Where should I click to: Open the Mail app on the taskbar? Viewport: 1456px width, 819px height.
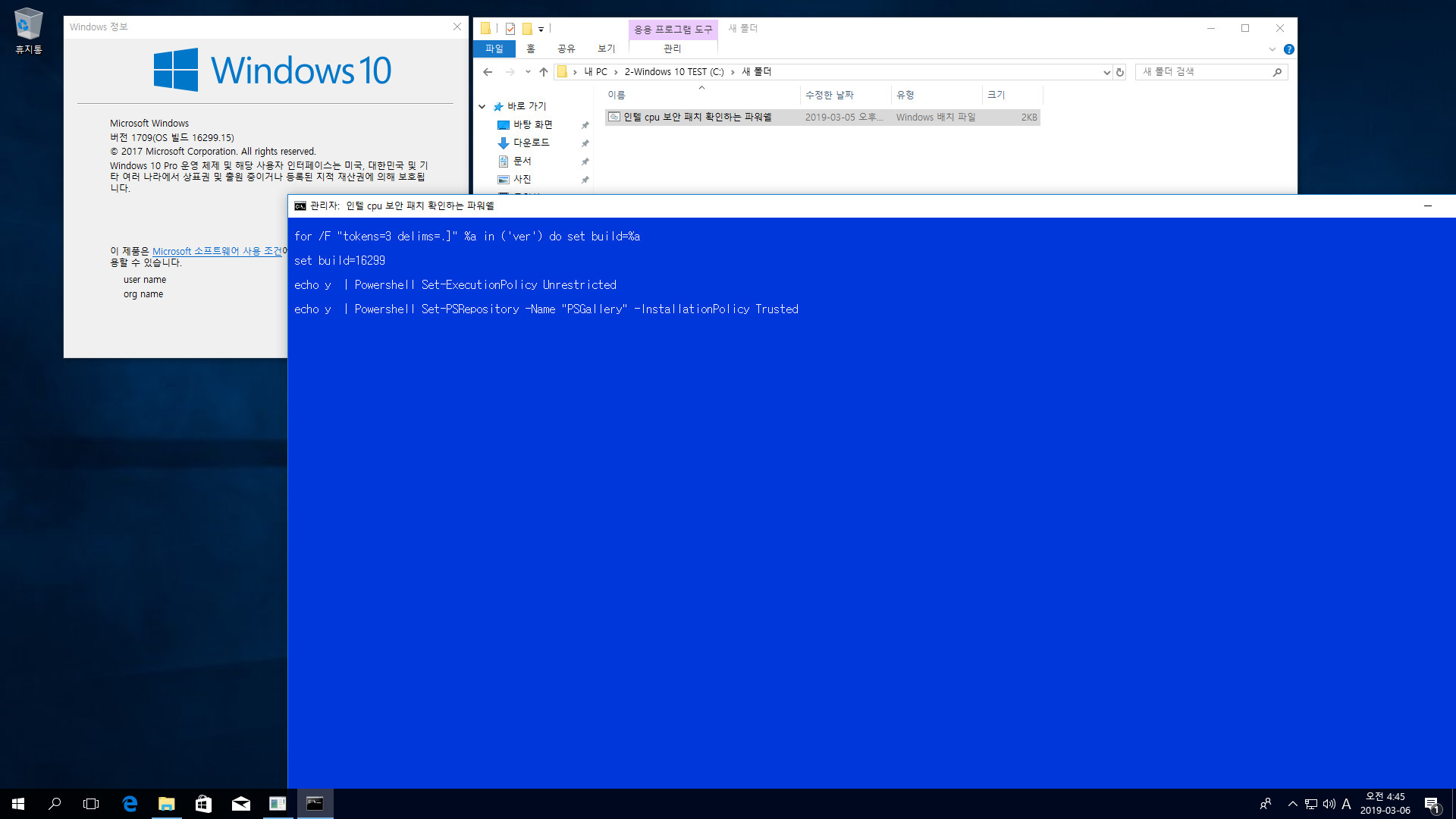coord(240,804)
